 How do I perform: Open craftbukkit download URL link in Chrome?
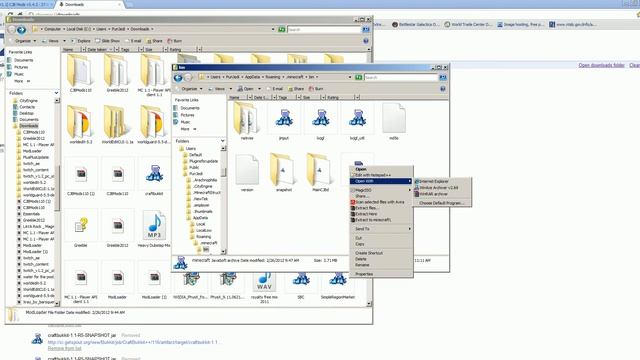tap(135, 342)
